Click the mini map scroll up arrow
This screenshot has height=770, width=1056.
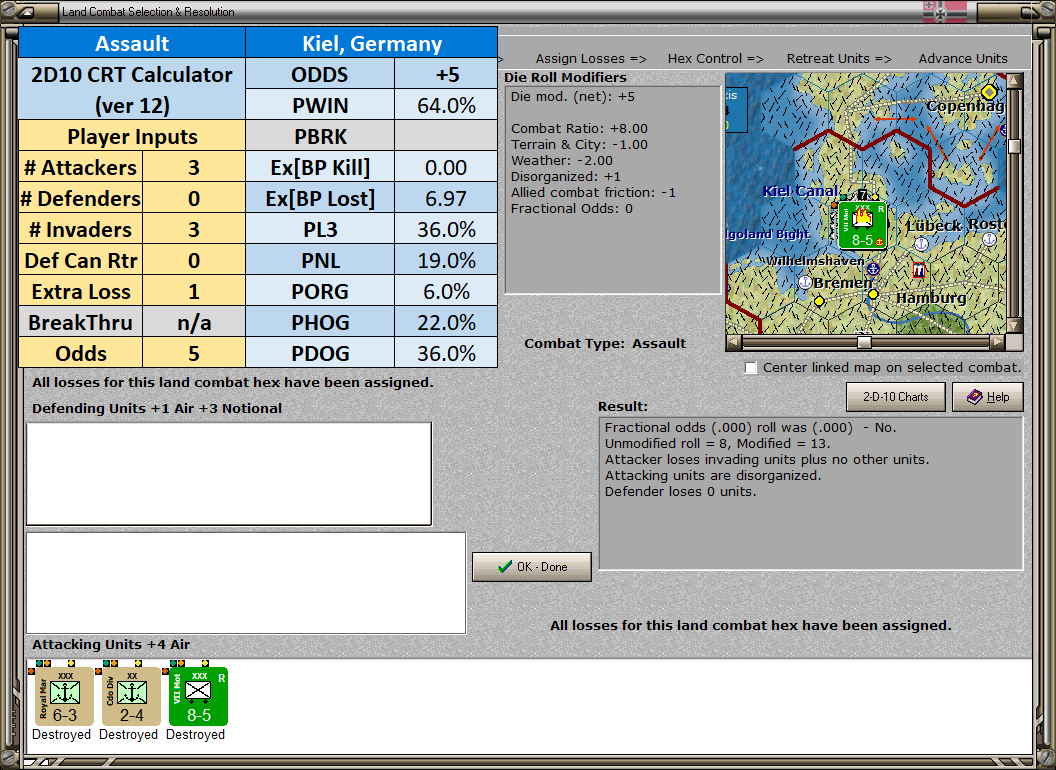click(1014, 82)
